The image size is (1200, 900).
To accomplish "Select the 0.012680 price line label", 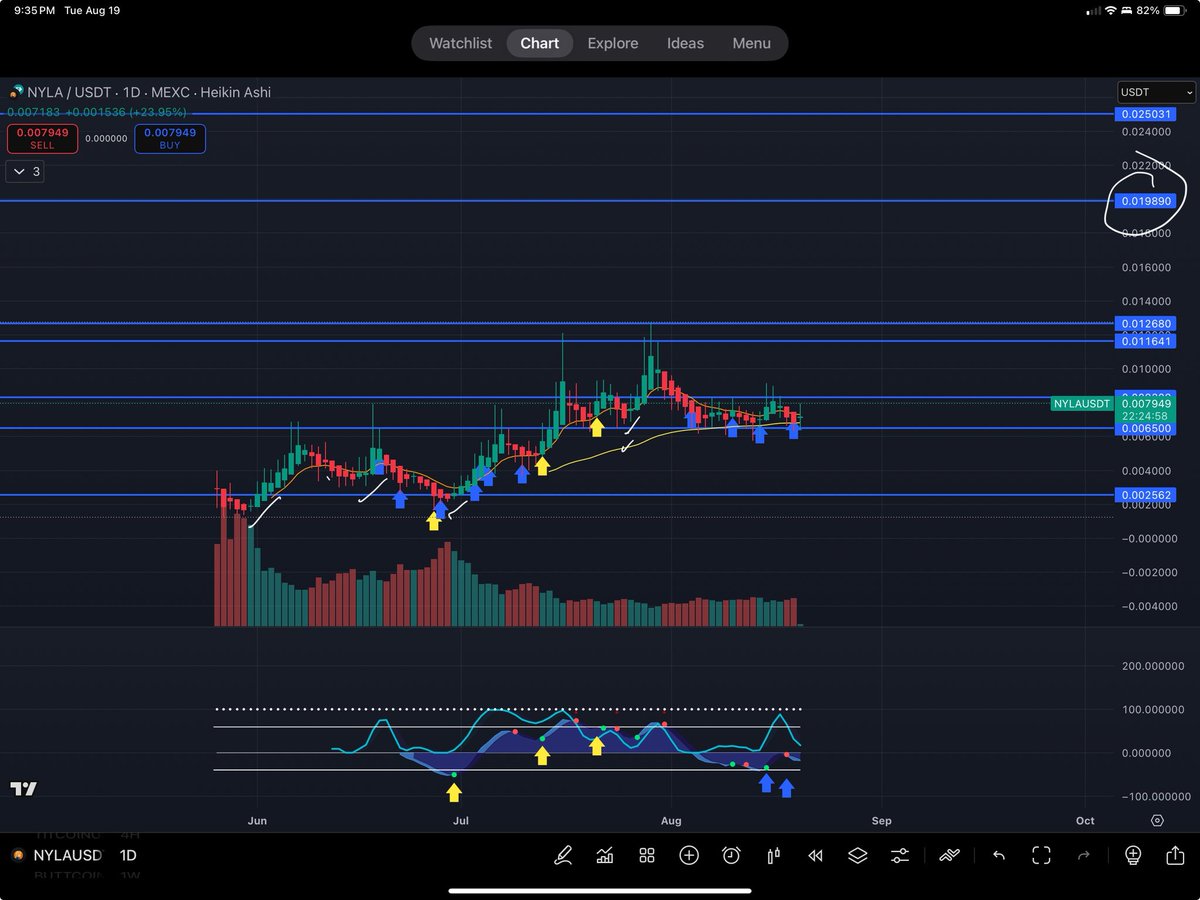I will pyautogui.click(x=1146, y=323).
